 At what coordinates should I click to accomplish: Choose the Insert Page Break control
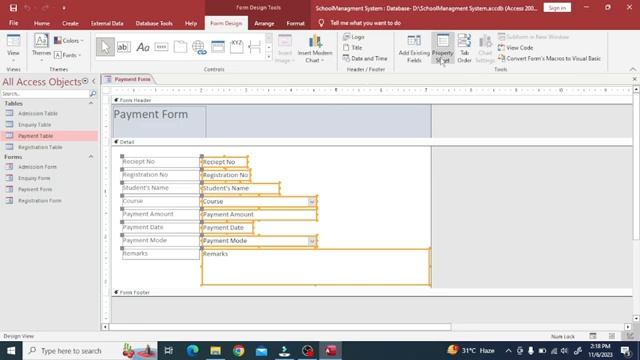point(255,47)
